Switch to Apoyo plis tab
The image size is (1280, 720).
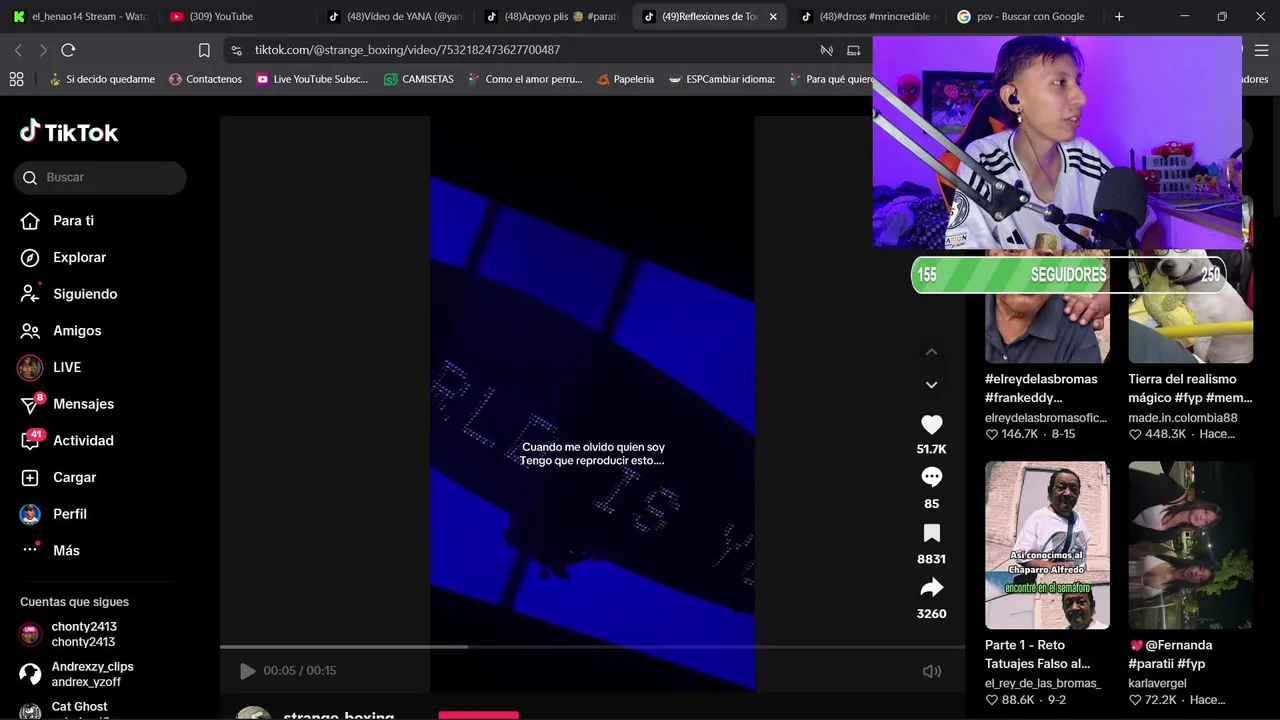[552, 16]
